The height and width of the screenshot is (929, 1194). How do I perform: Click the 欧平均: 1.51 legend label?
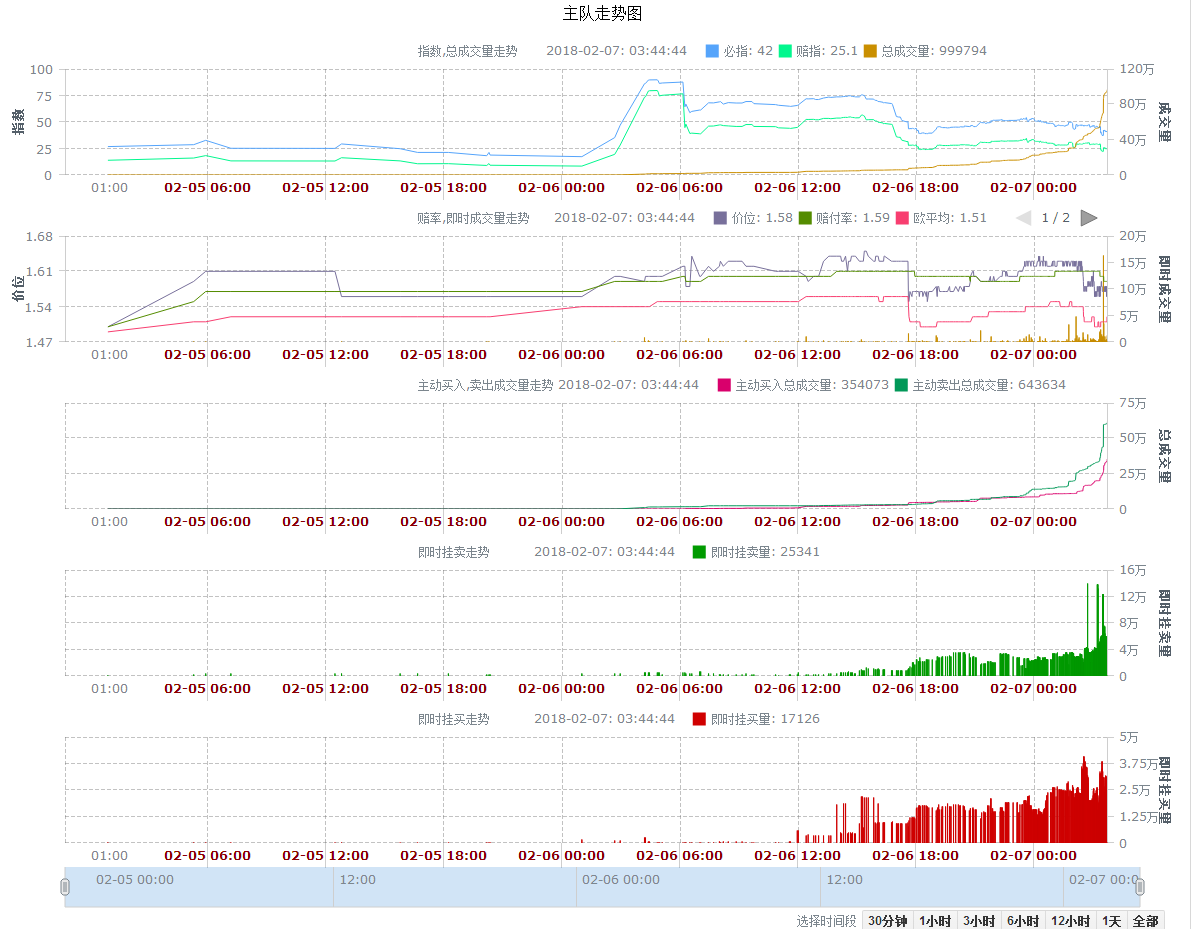pyautogui.click(x=950, y=218)
